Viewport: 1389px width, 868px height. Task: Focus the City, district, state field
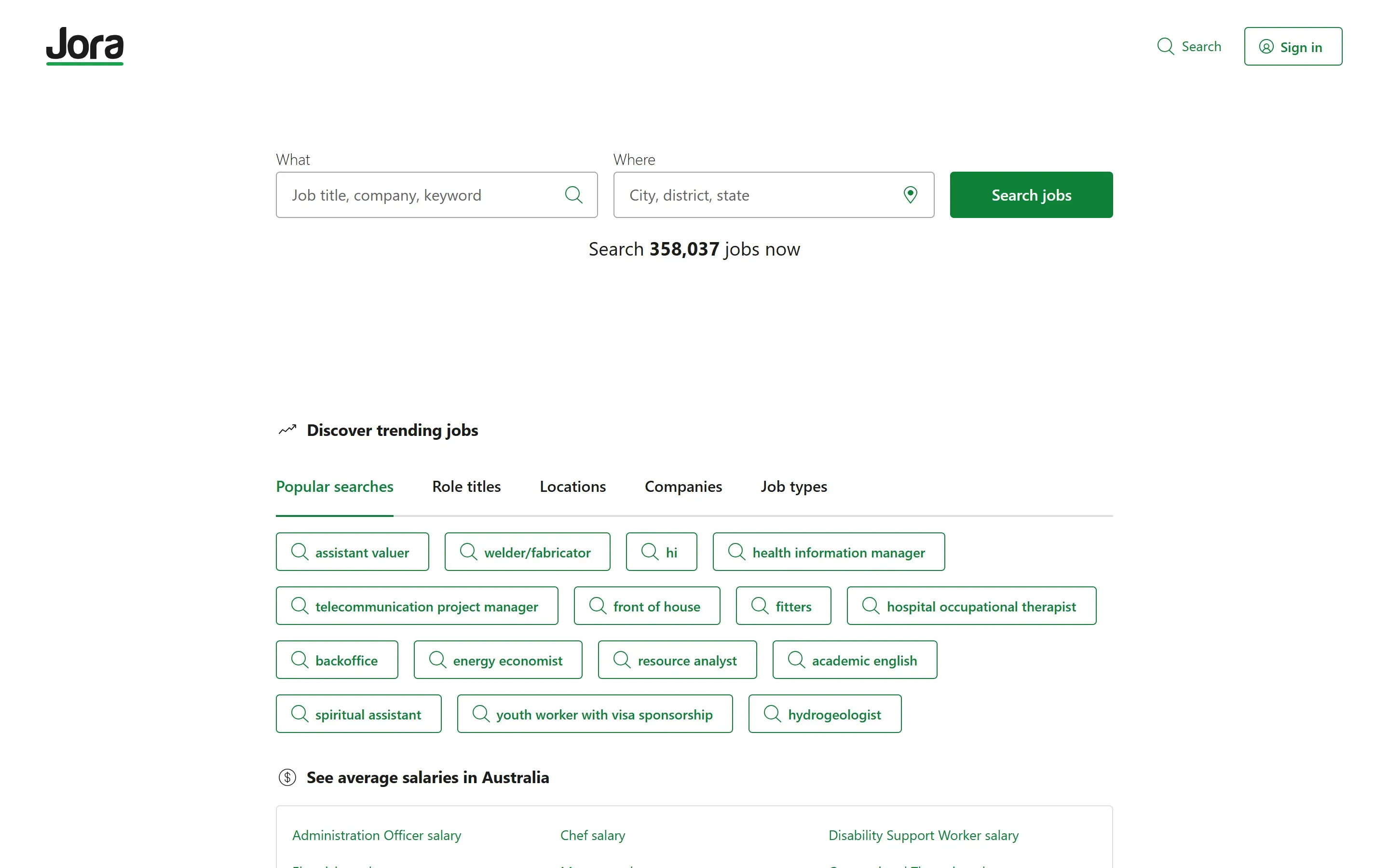[x=774, y=195]
